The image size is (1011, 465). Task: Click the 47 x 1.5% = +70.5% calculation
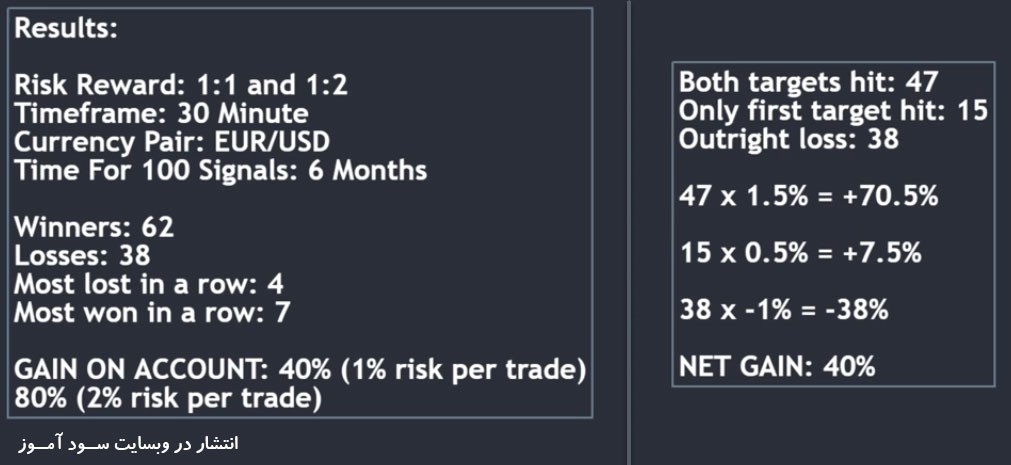point(808,196)
